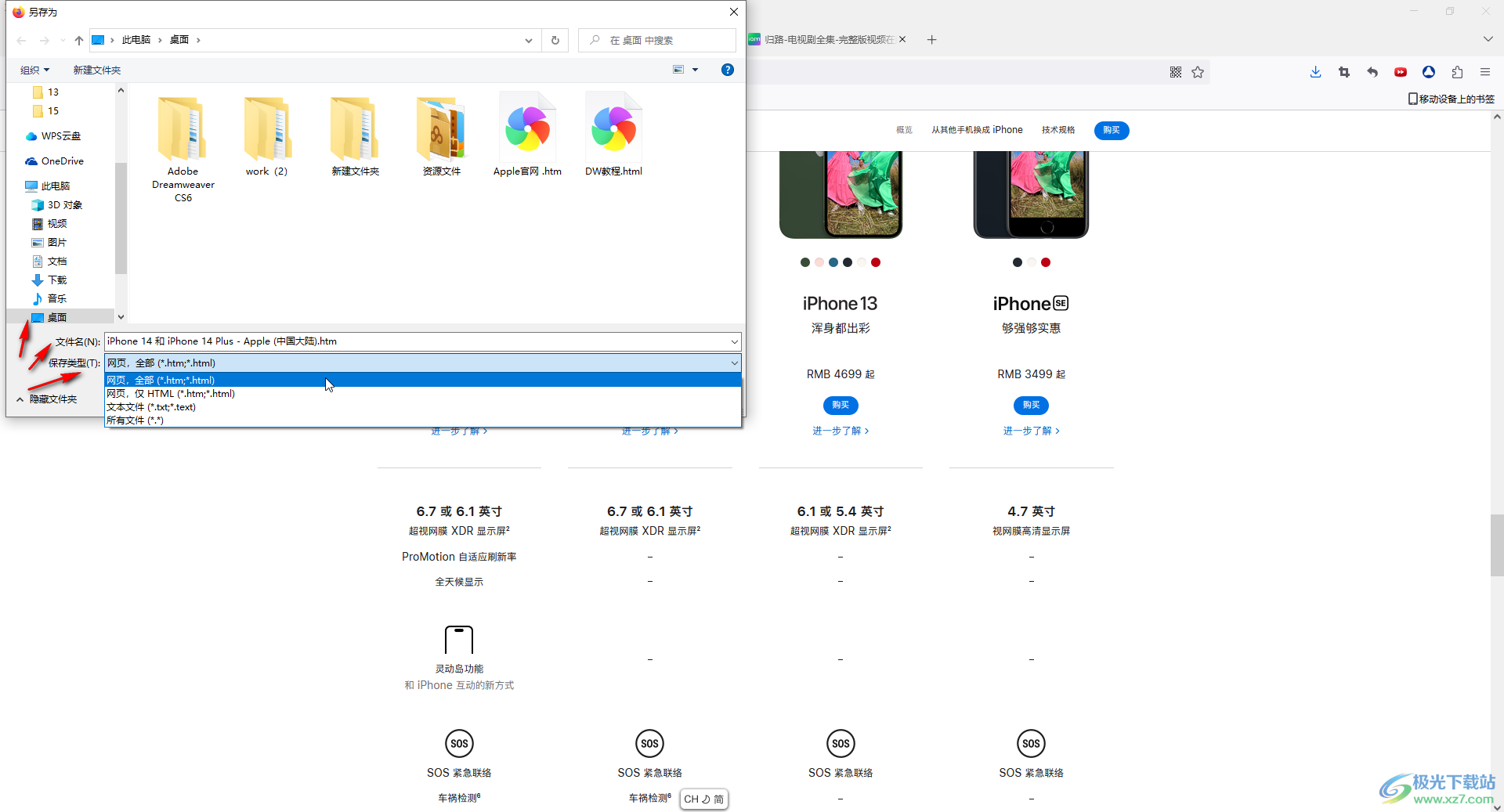This screenshot has width=1504, height=812.
Task: Select the 资源文件 folder
Action: tap(442, 137)
